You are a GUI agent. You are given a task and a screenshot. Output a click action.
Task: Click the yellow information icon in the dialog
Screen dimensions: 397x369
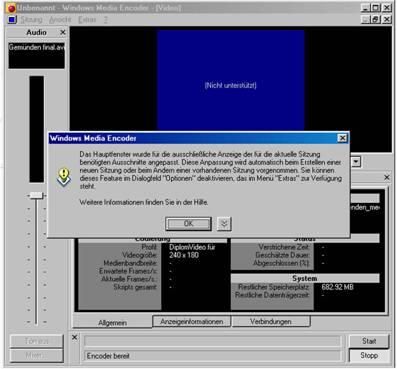pyautogui.click(x=64, y=177)
